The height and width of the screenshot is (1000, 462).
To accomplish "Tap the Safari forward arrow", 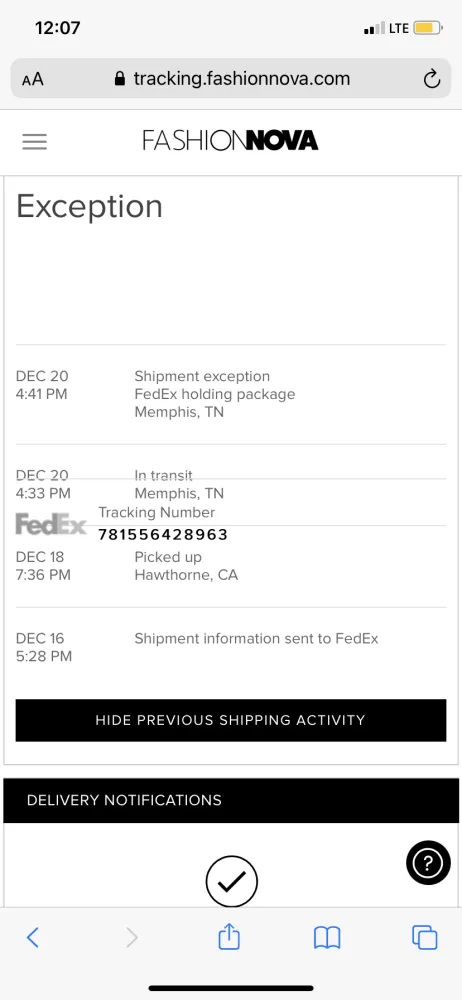I will coord(131,938).
